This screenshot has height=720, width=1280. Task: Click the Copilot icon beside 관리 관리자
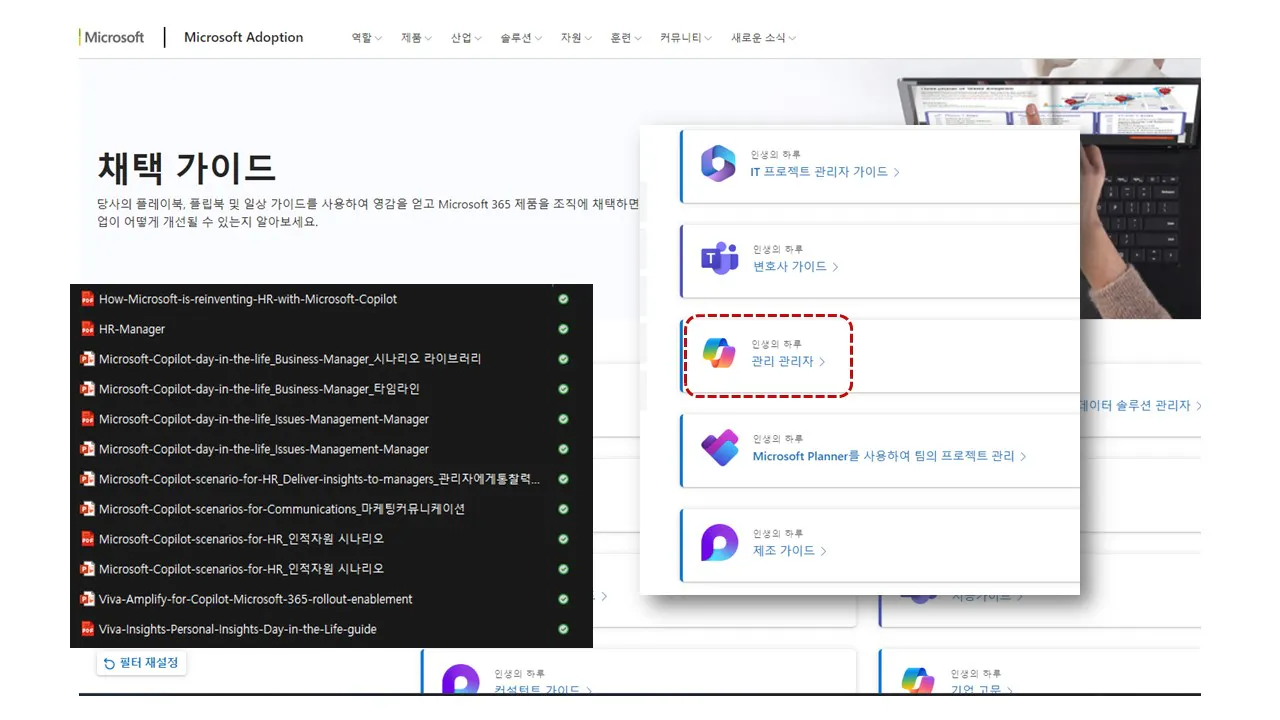coord(718,353)
